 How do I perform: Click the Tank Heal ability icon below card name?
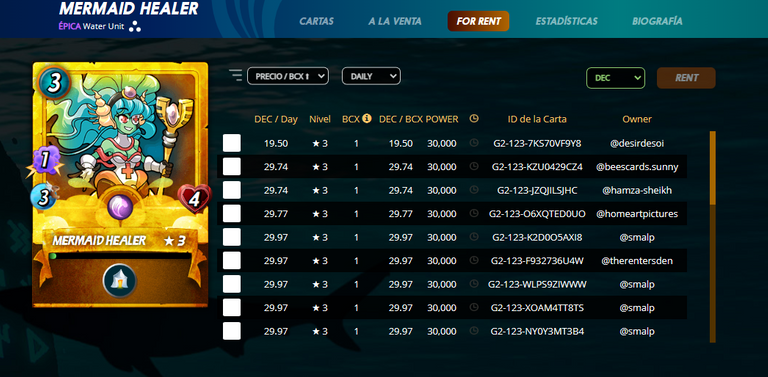point(120,281)
